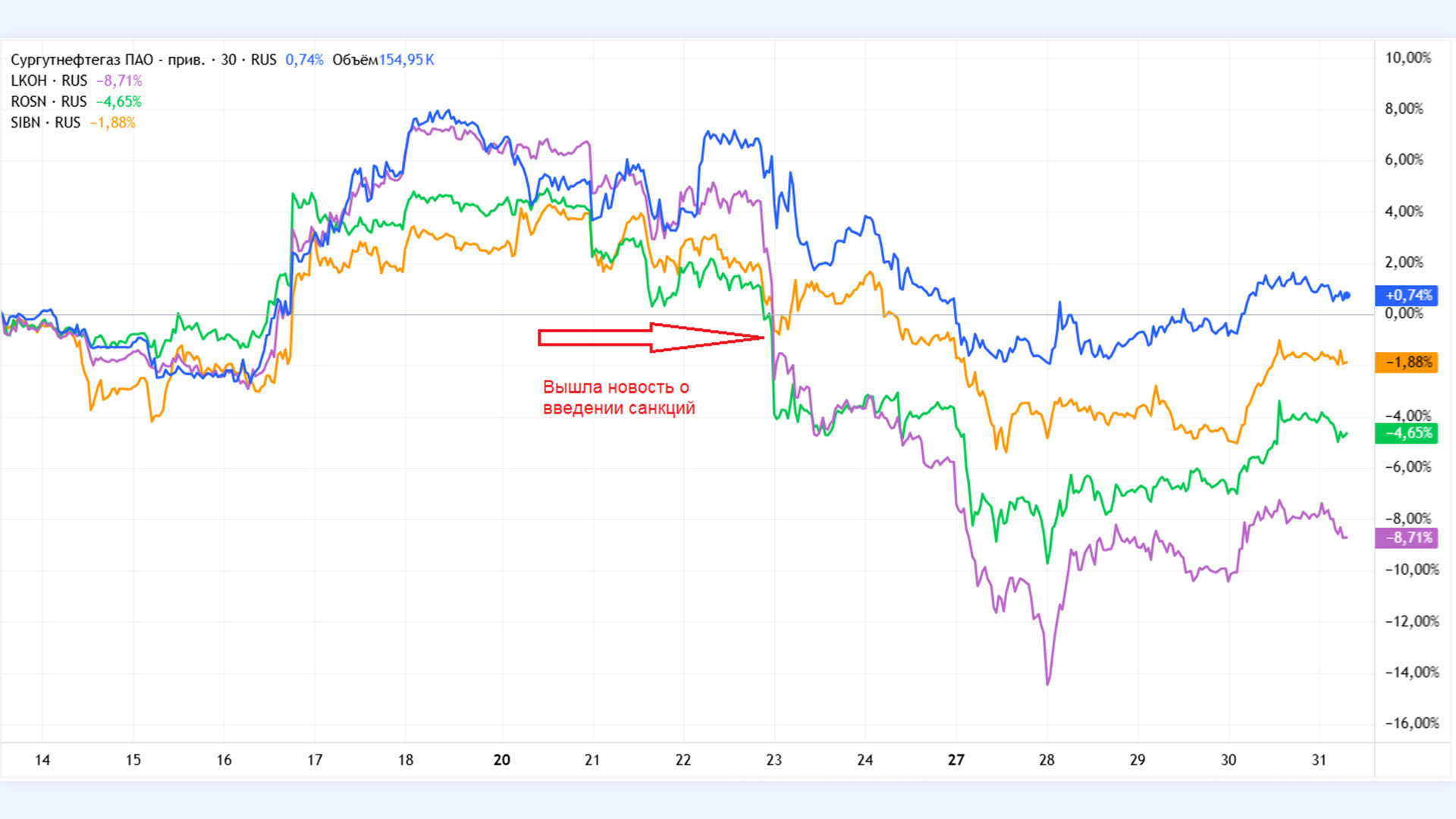
Task: Click the 30 interval label in legend
Action: coord(228,60)
